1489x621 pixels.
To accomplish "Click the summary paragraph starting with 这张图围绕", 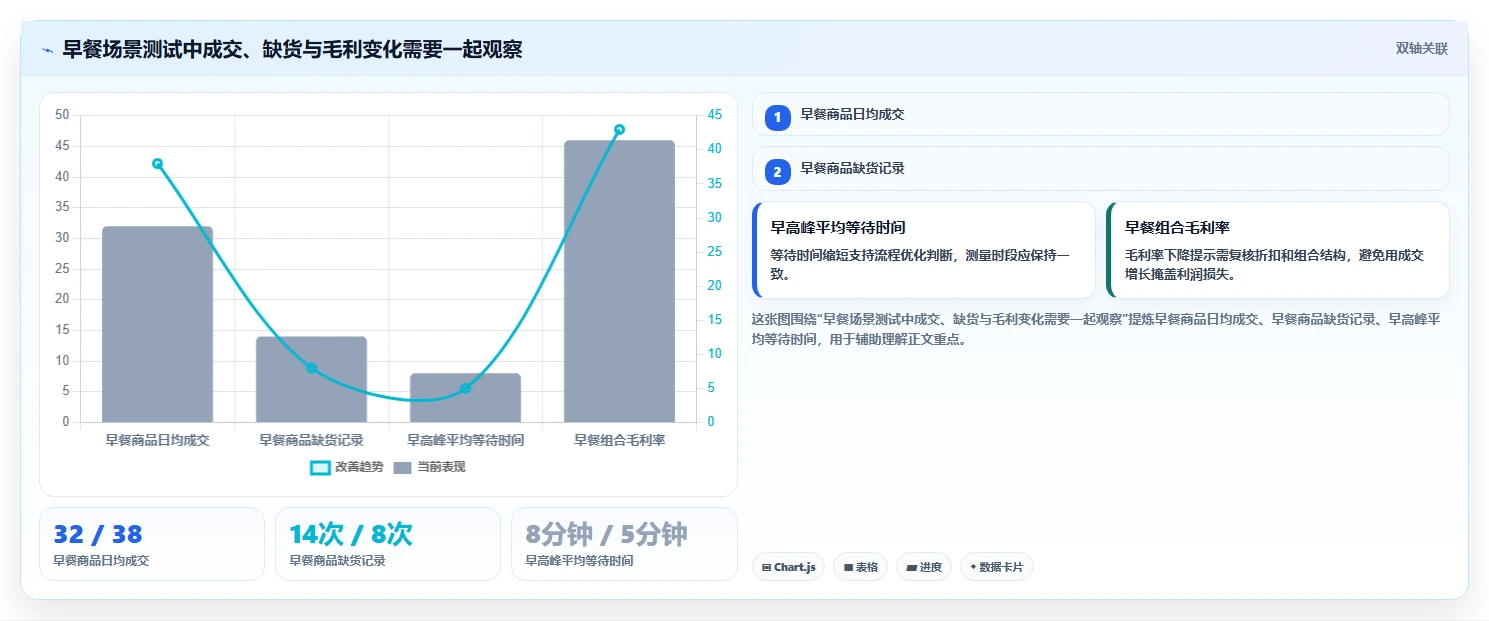I will click(x=1097, y=329).
